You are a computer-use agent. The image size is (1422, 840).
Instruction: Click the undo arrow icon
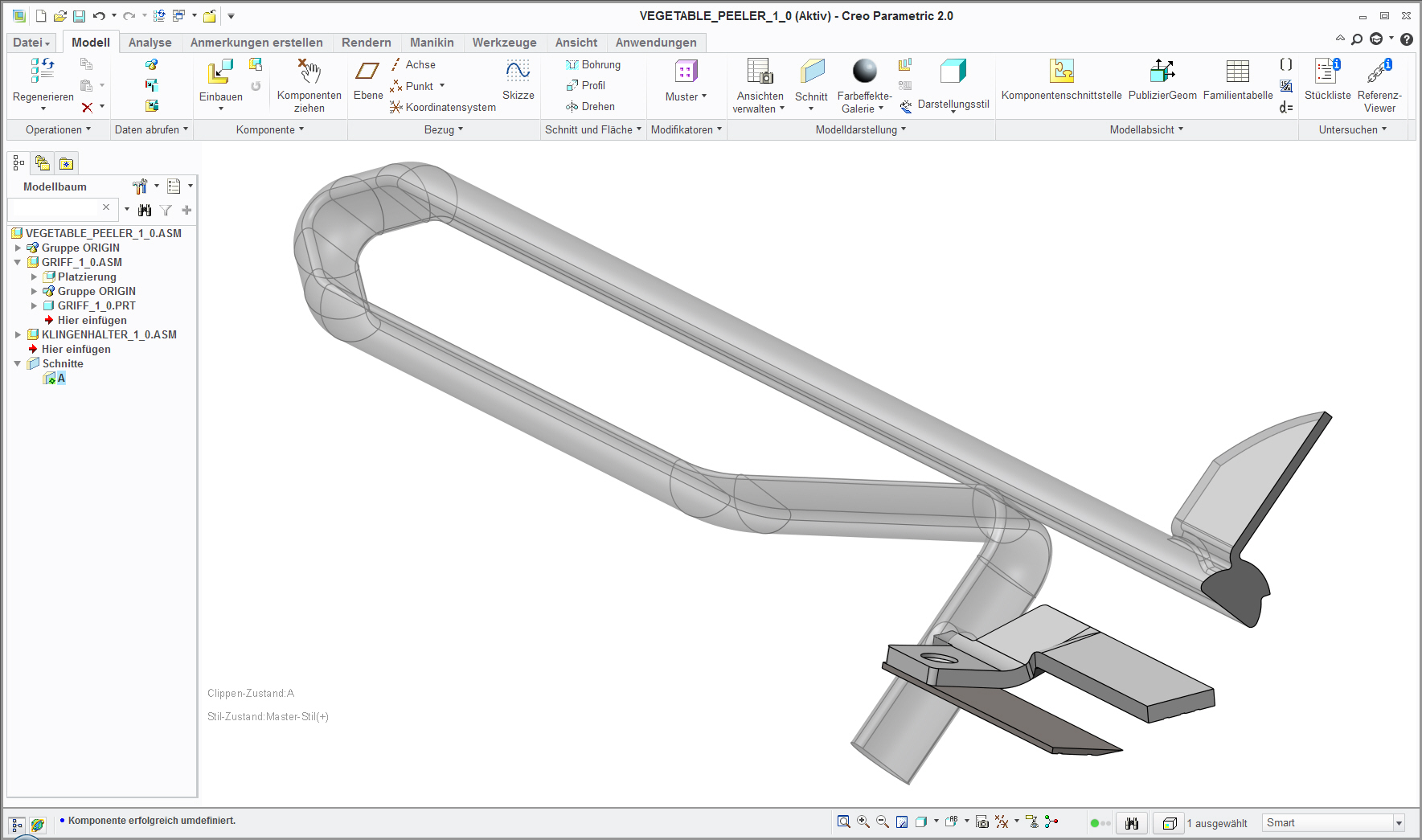99,16
